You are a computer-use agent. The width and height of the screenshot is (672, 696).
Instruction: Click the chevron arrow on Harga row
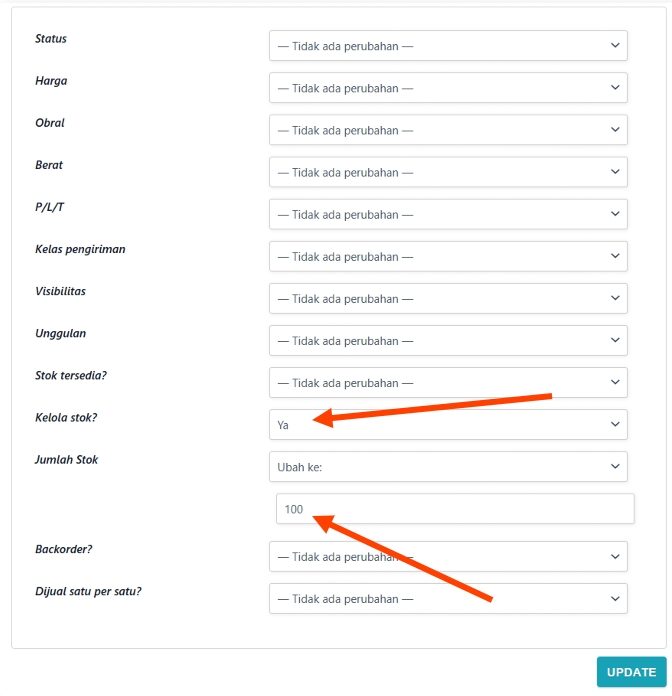[x=615, y=88]
